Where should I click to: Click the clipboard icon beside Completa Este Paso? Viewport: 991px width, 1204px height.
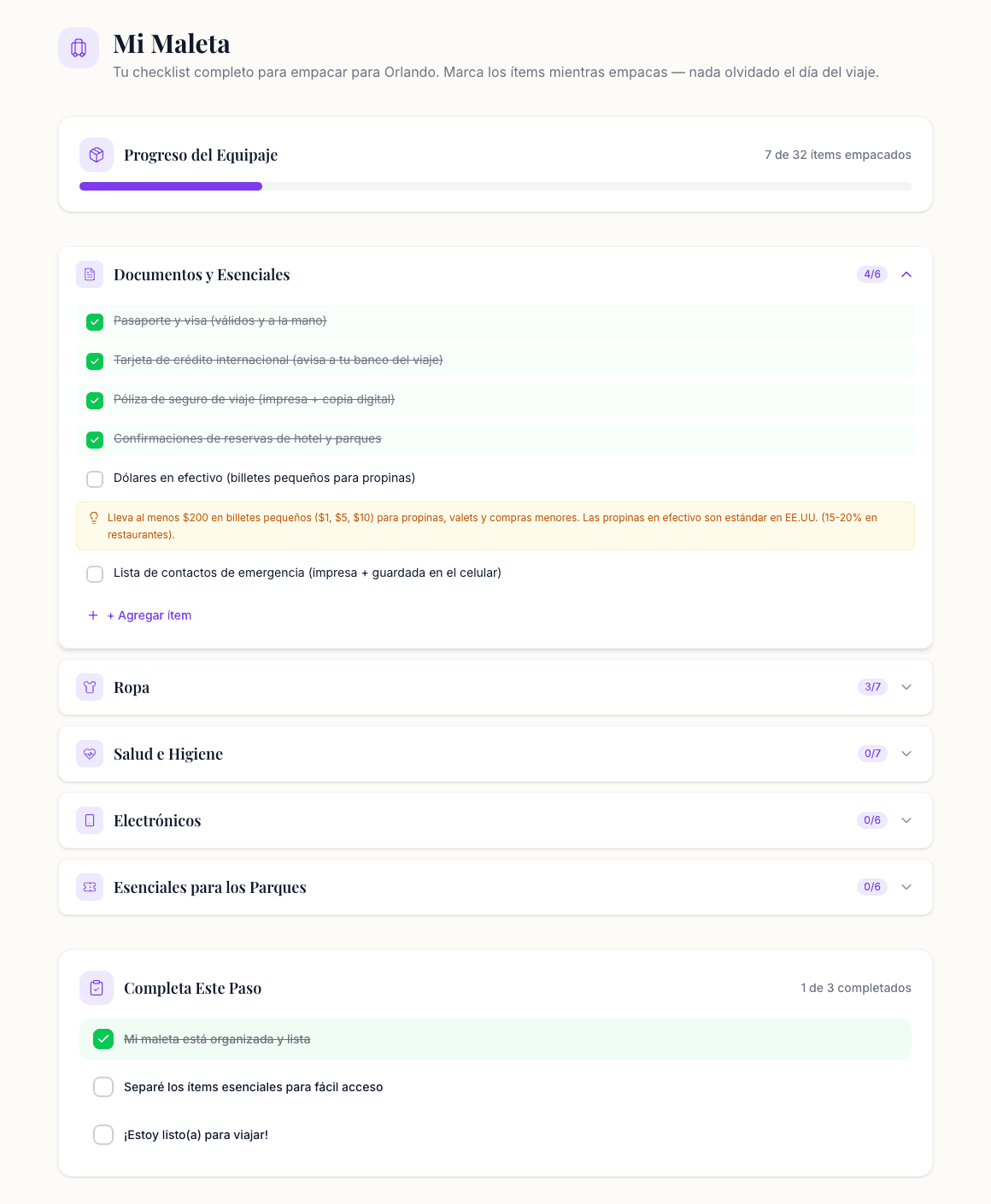pos(97,988)
